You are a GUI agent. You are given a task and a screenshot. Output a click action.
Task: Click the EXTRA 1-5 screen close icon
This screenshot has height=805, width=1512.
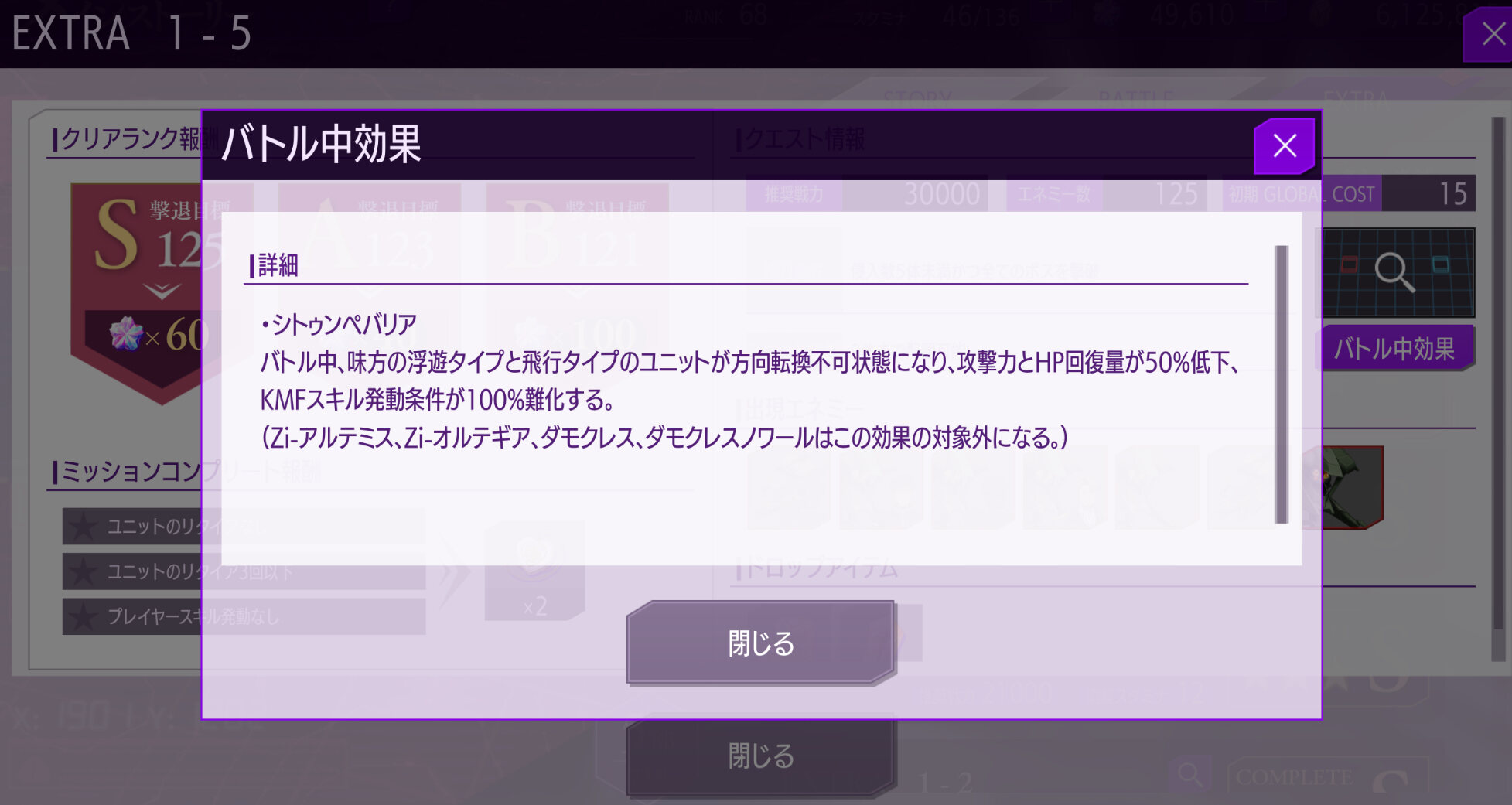coord(1490,34)
